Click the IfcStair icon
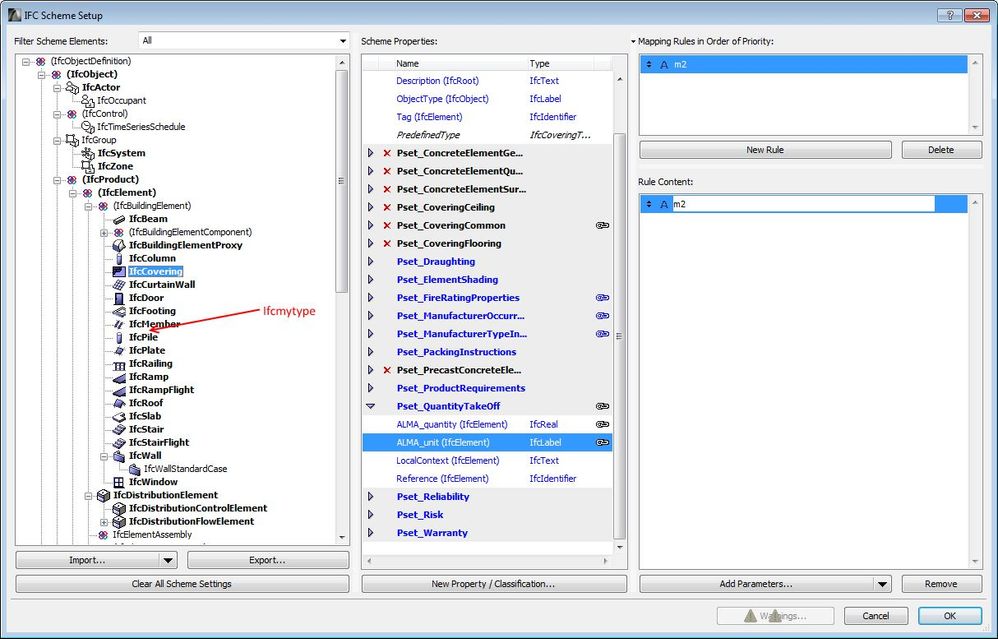This screenshot has width=998, height=639. click(119, 430)
